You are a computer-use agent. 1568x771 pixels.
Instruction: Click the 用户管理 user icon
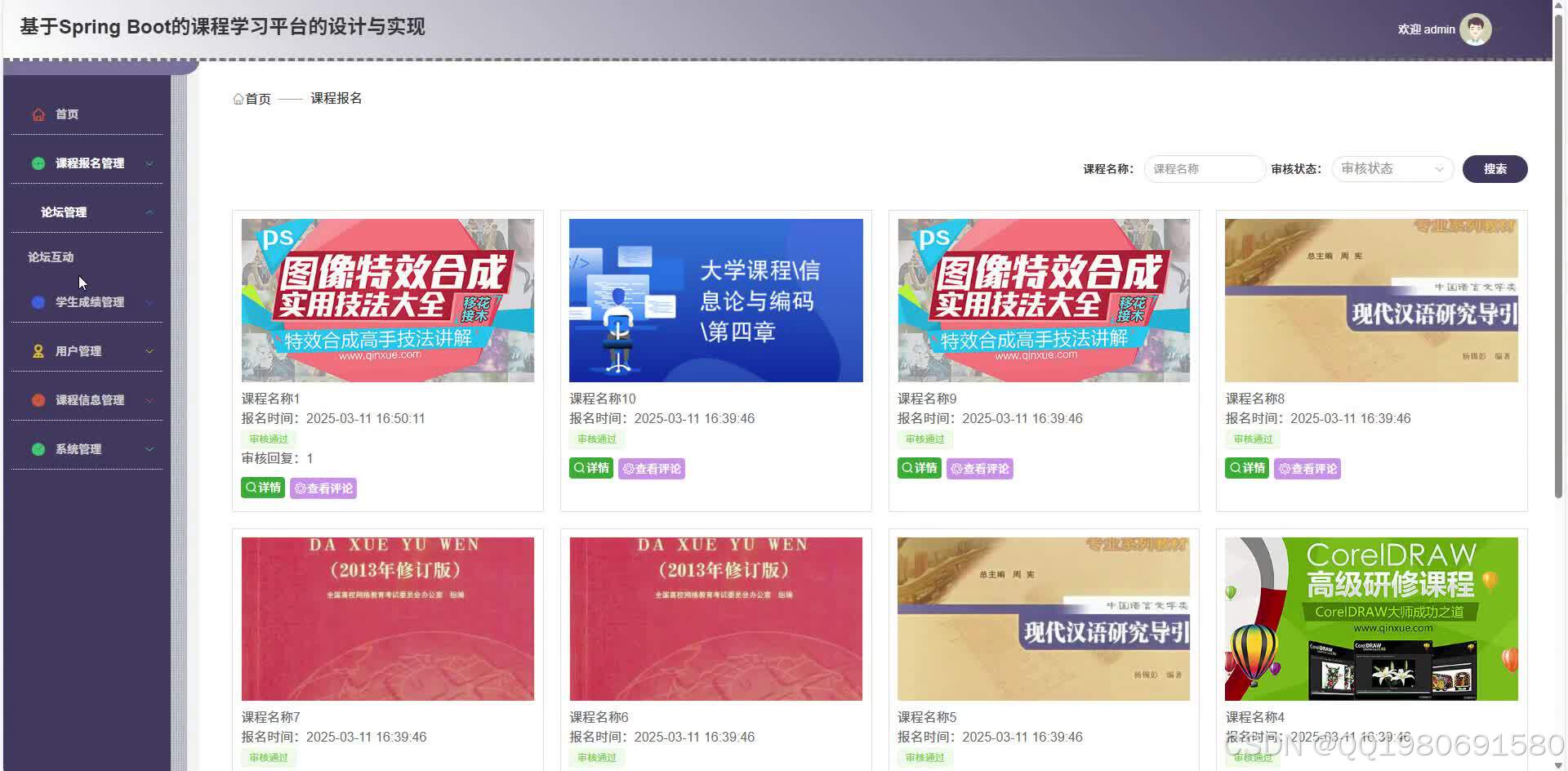[x=38, y=351]
